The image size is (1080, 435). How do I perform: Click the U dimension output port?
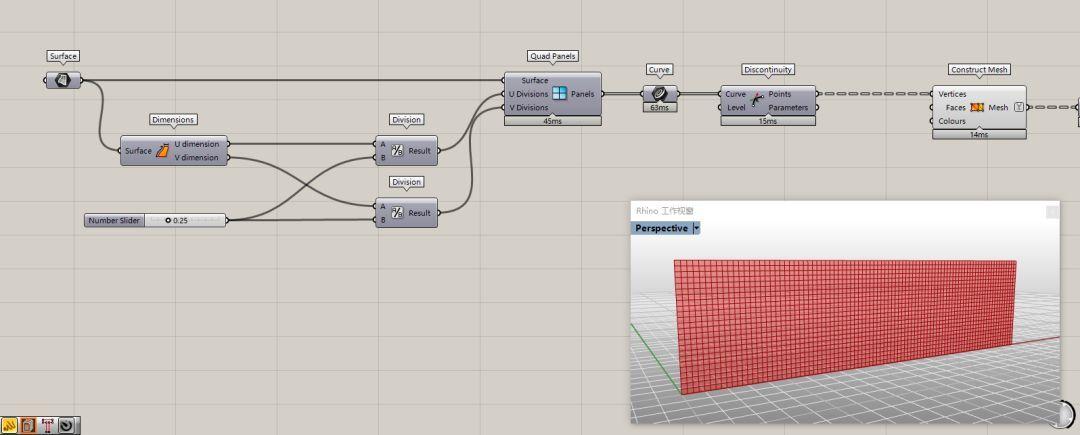tap(196, 144)
